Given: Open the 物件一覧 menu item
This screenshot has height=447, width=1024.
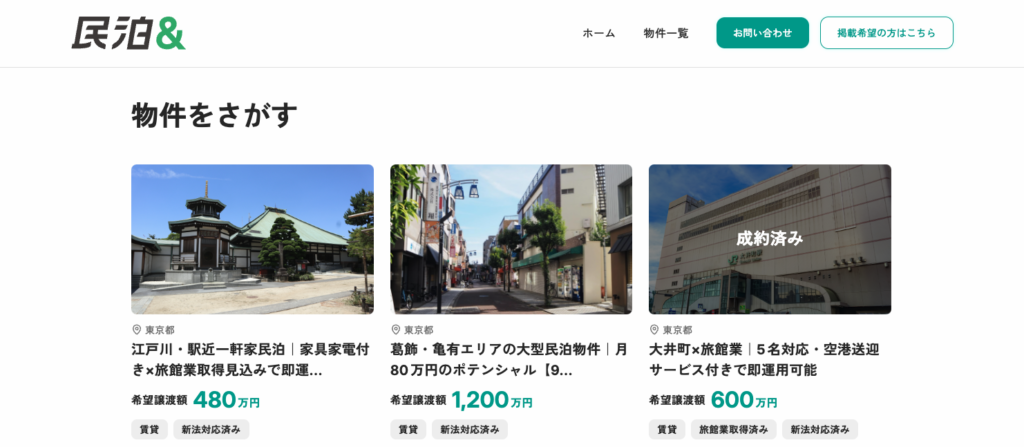Looking at the screenshot, I should [x=665, y=33].
